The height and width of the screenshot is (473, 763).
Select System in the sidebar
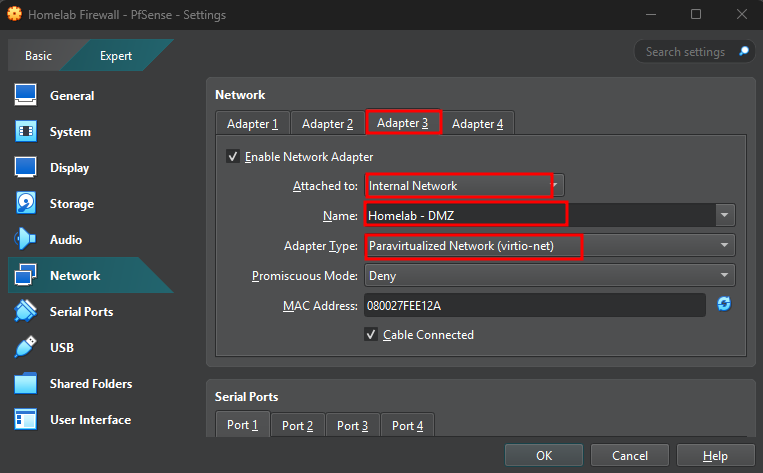pos(70,131)
